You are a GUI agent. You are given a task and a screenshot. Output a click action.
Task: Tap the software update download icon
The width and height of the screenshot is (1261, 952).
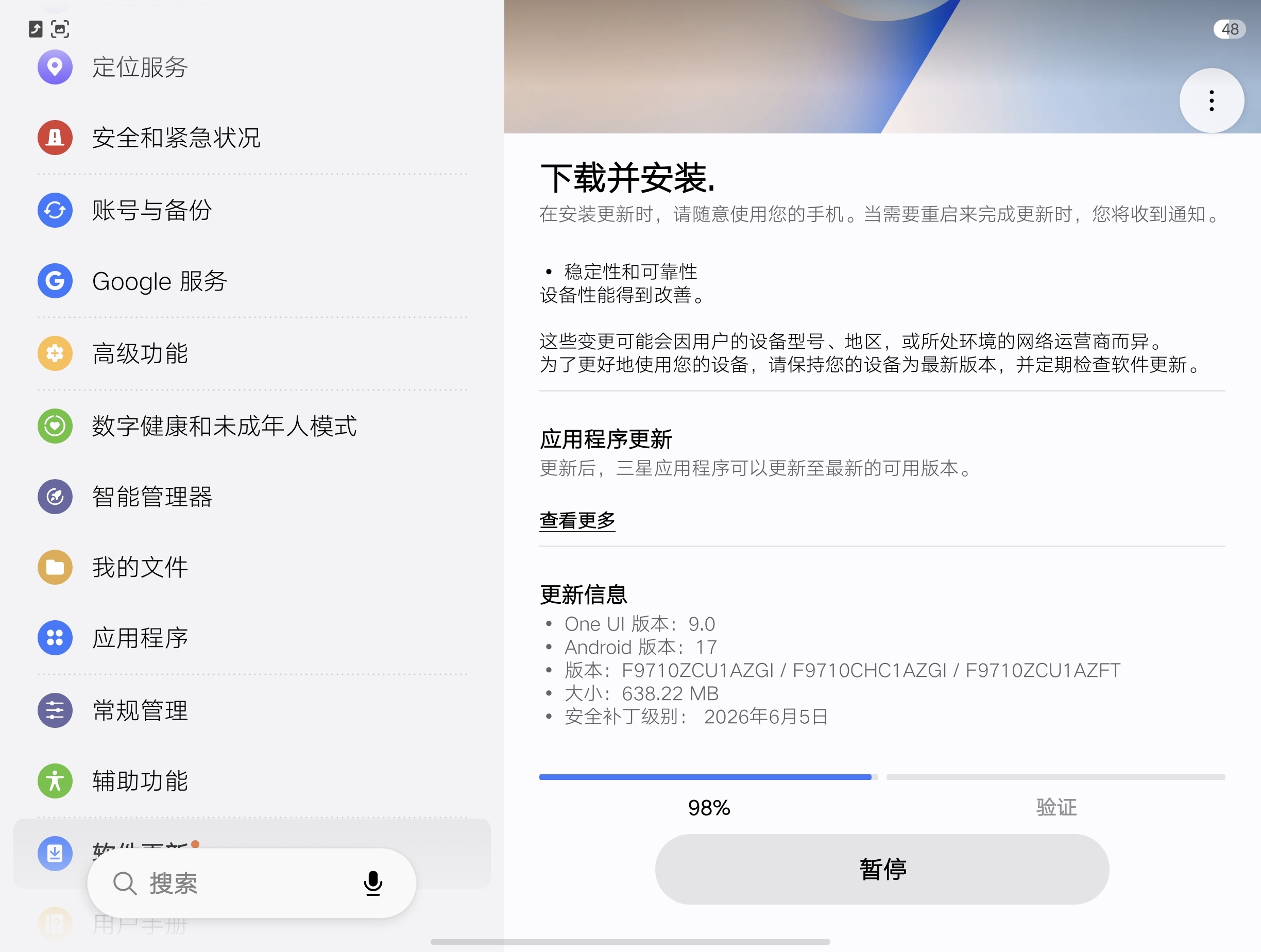point(55,854)
